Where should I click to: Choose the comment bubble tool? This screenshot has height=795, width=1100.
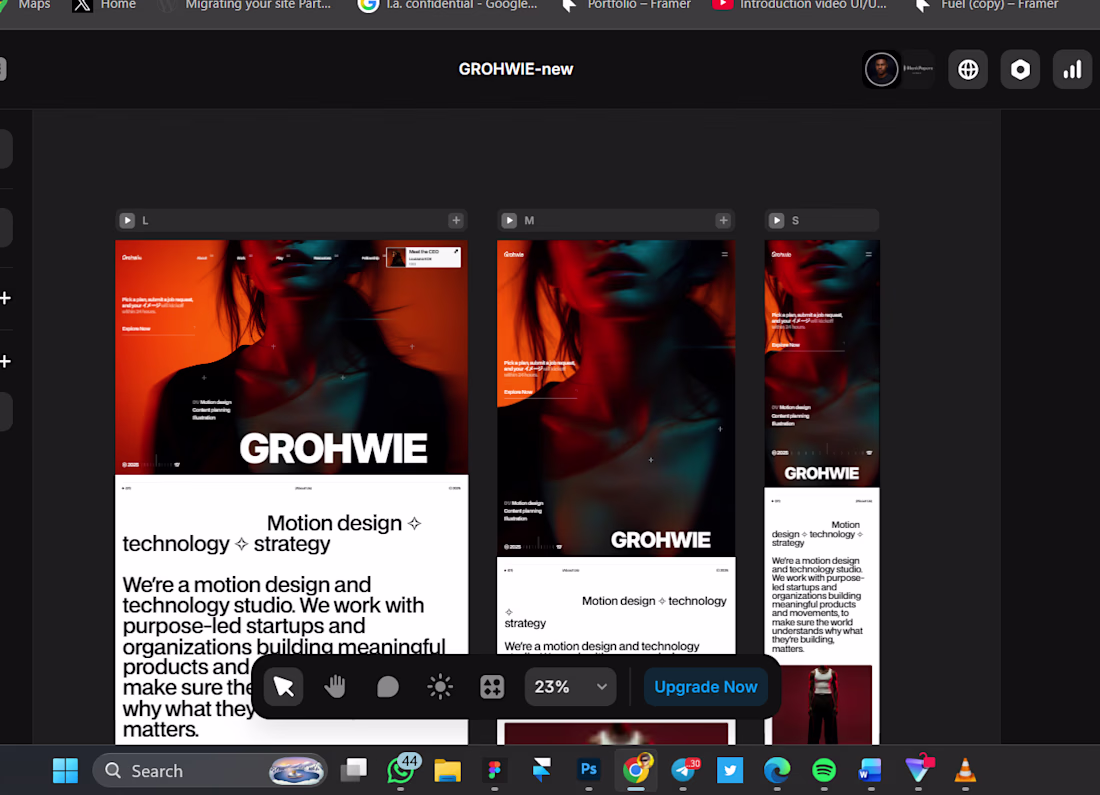(x=387, y=686)
